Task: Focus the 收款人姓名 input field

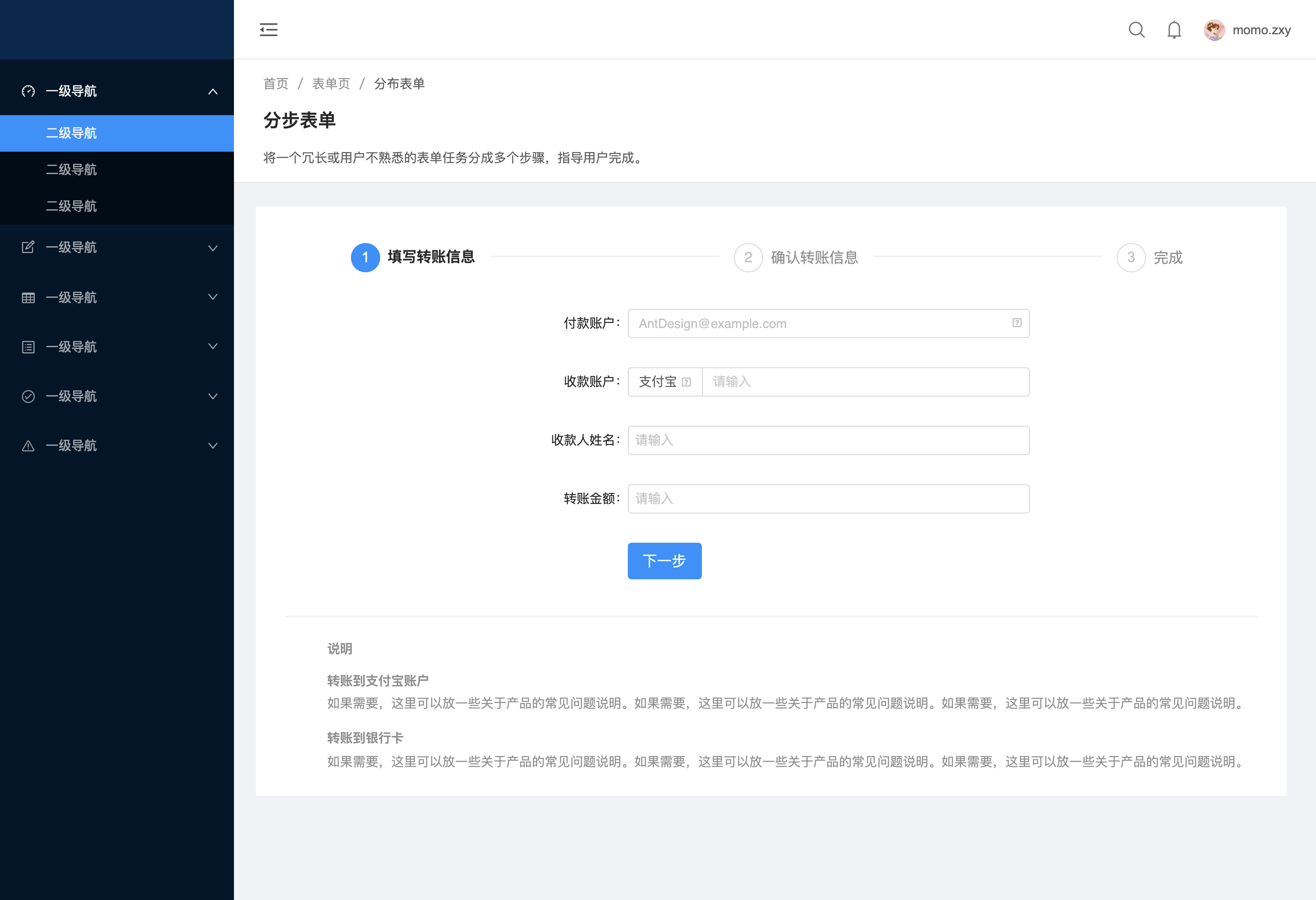Action: click(x=828, y=440)
